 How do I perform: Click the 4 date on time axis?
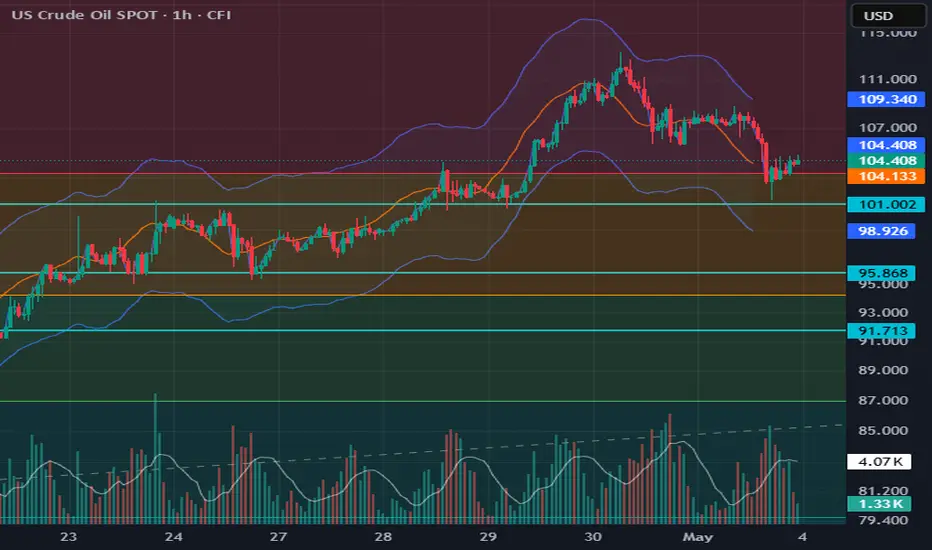point(802,537)
